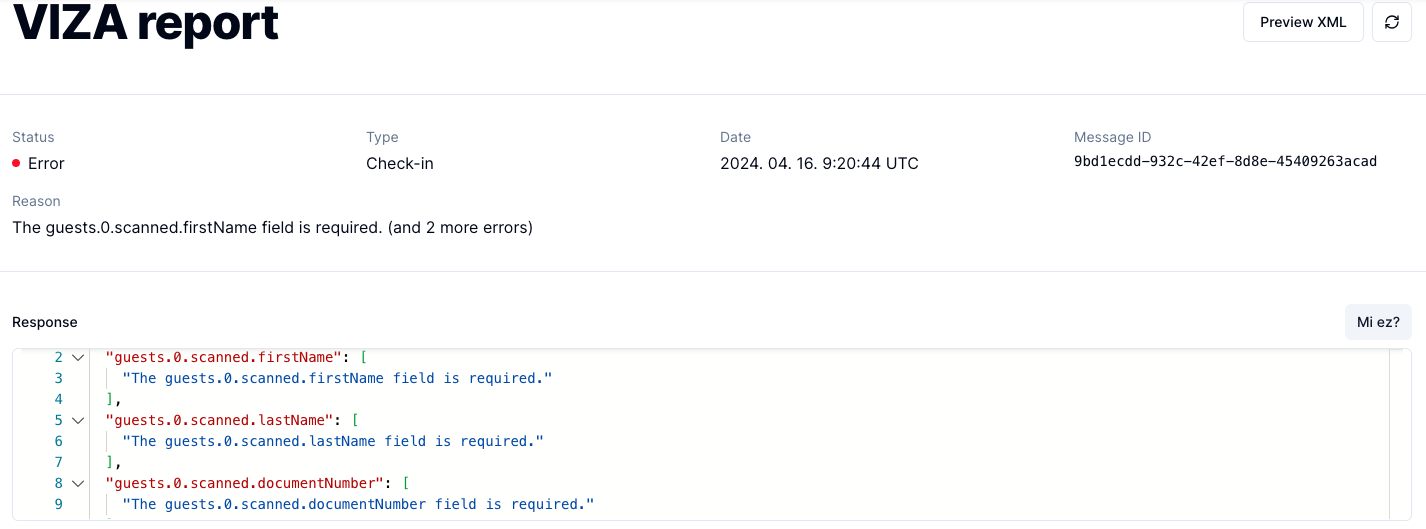Click the refresh icon button
This screenshot has height=529, width=1426.
pos(1391,22)
